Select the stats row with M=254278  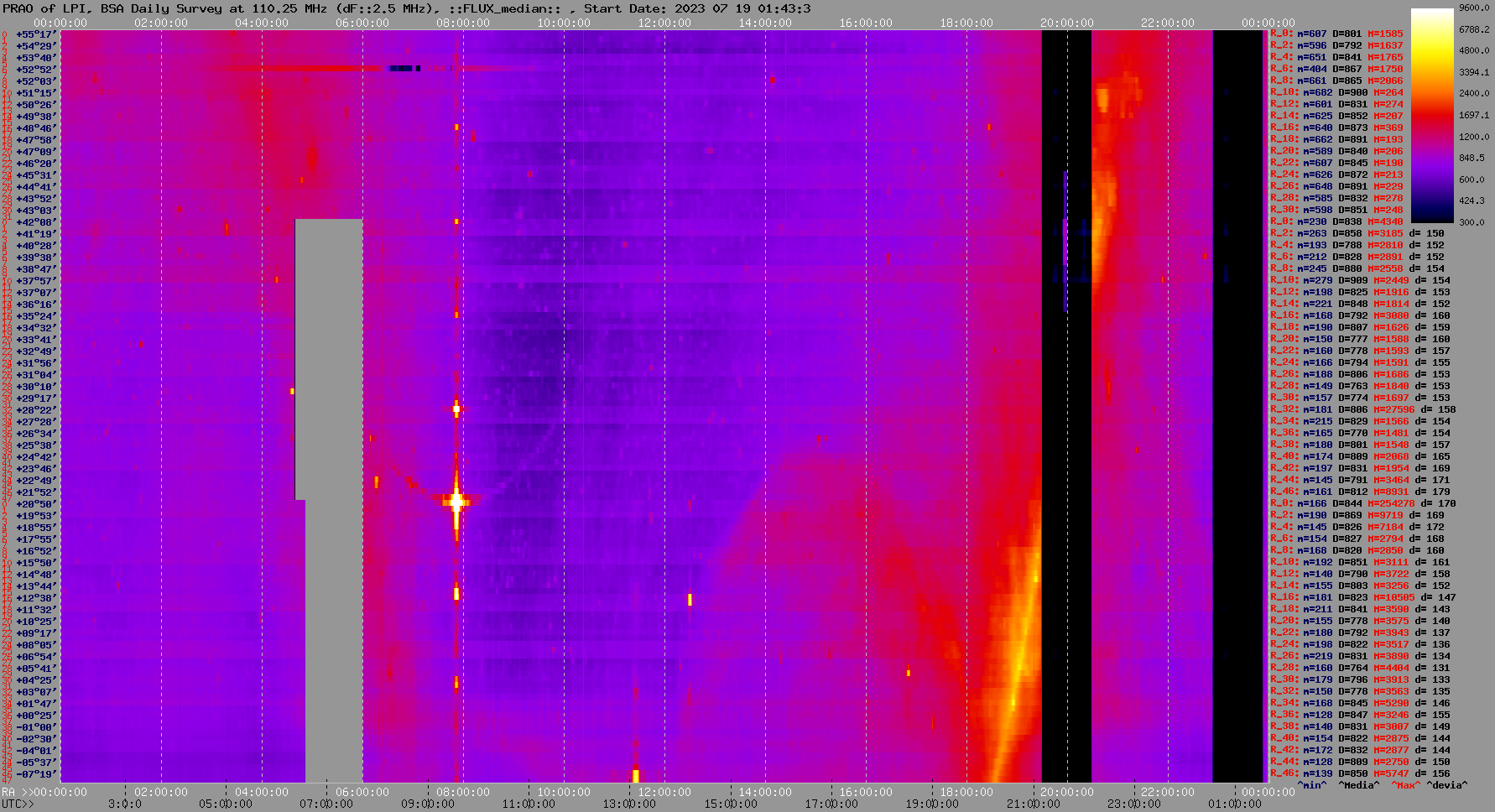[1363, 503]
